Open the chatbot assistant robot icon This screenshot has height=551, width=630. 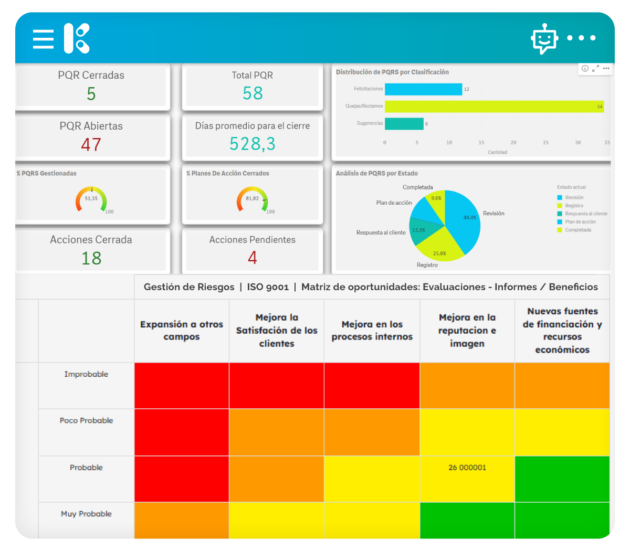544,39
